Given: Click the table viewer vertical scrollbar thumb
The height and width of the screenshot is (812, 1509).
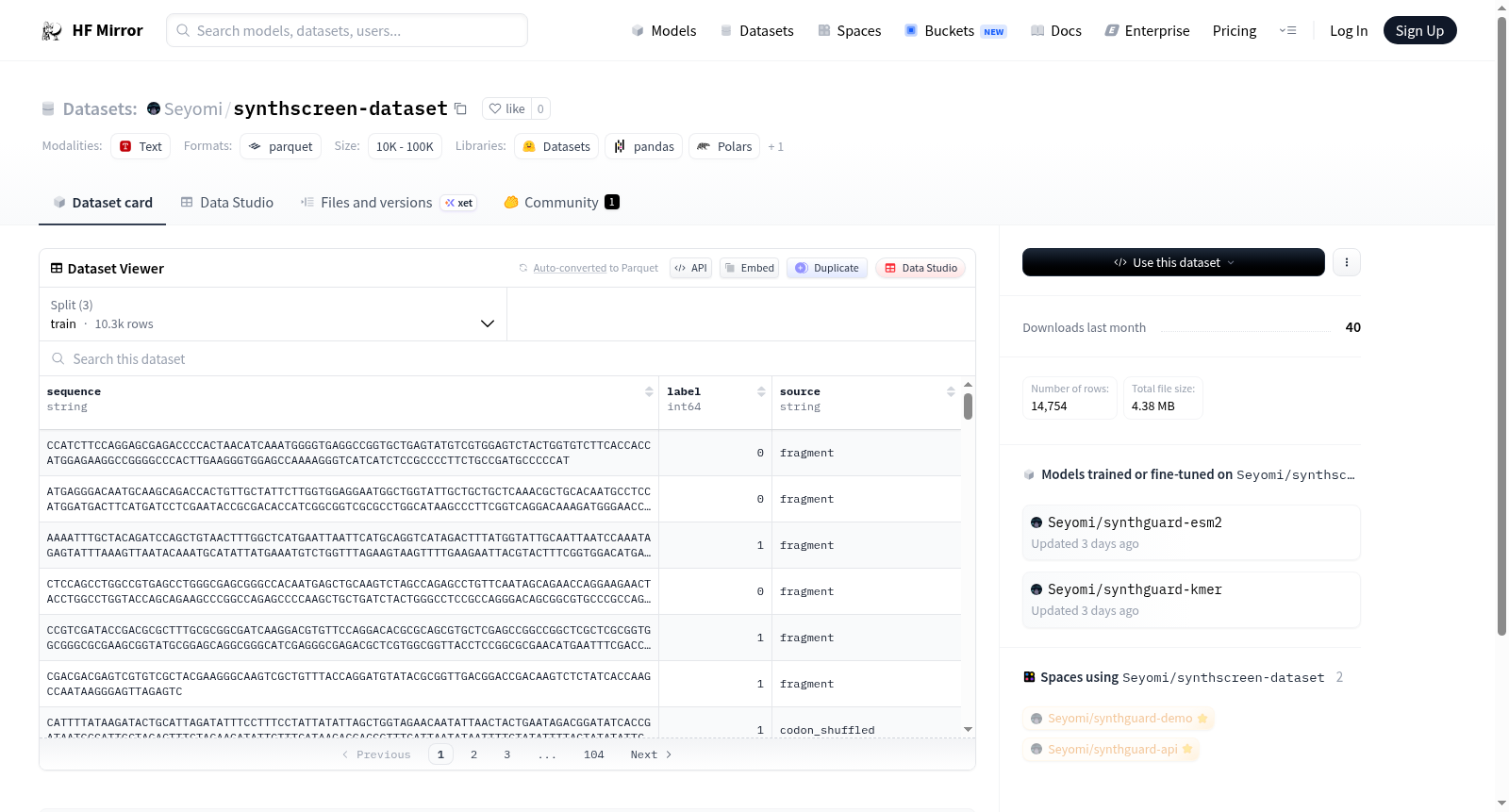Looking at the screenshot, I should [x=968, y=406].
